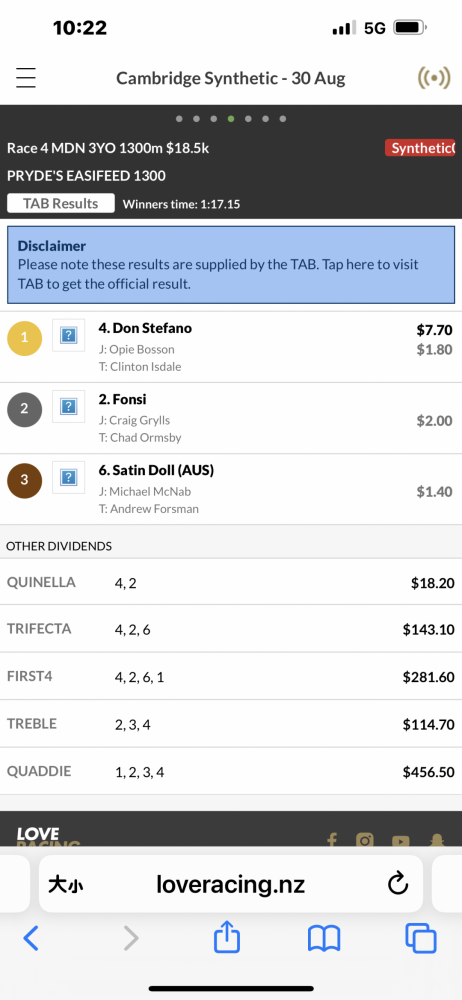Jump to fourth race page dot
This screenshot has width=462, height=1000.
(231, 119)
